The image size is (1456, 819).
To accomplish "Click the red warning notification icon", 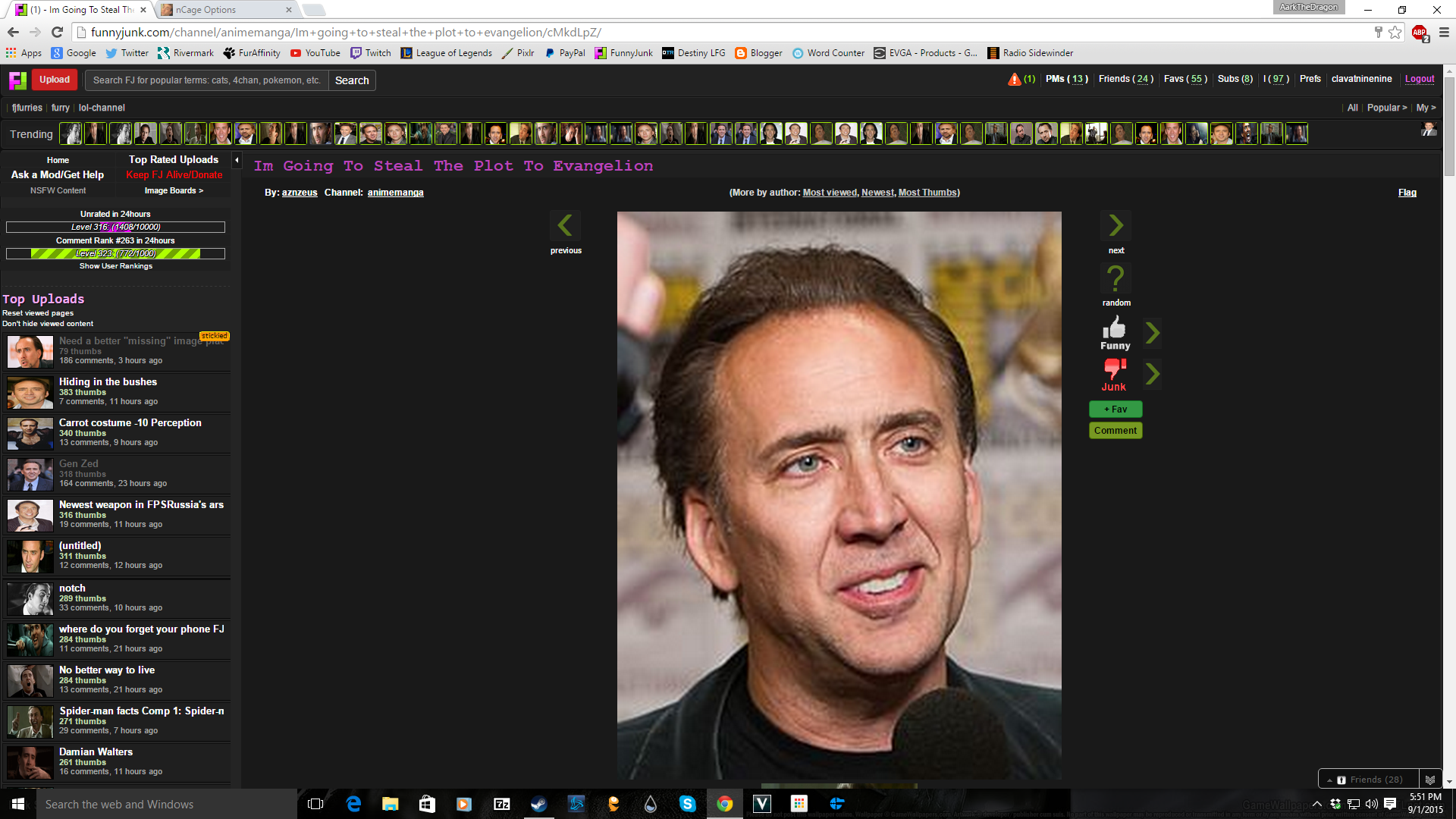I will [x=1014, y=80].
